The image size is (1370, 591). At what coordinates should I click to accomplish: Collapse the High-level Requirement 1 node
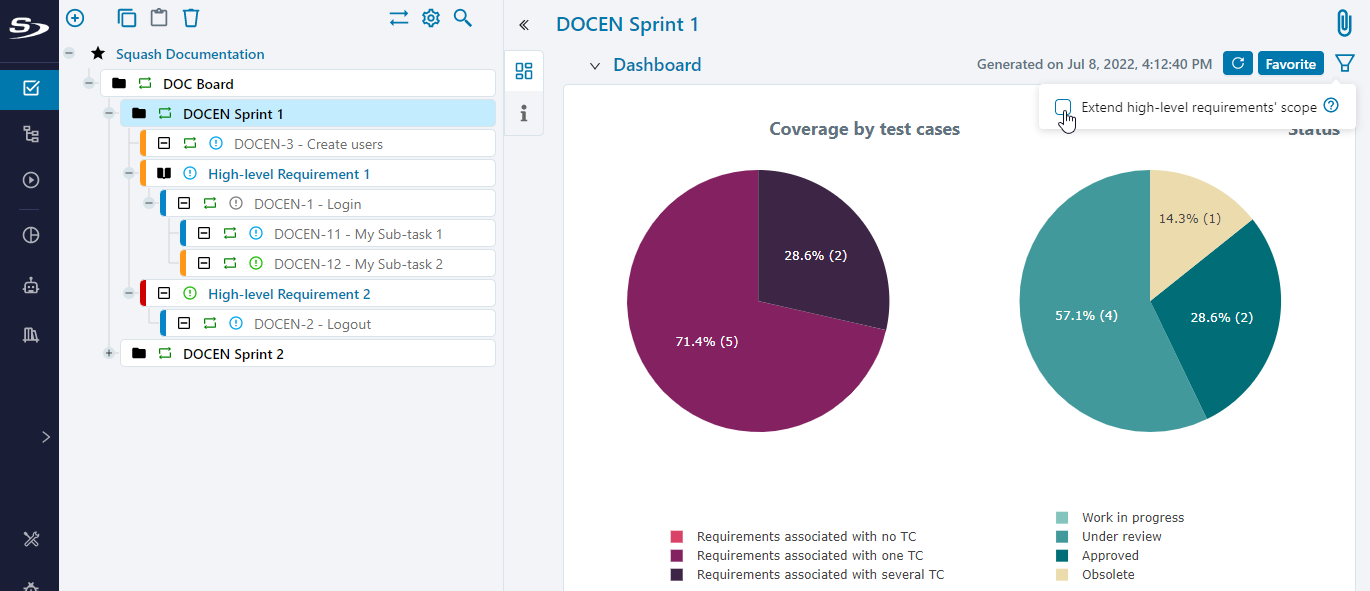click(129, 174)
